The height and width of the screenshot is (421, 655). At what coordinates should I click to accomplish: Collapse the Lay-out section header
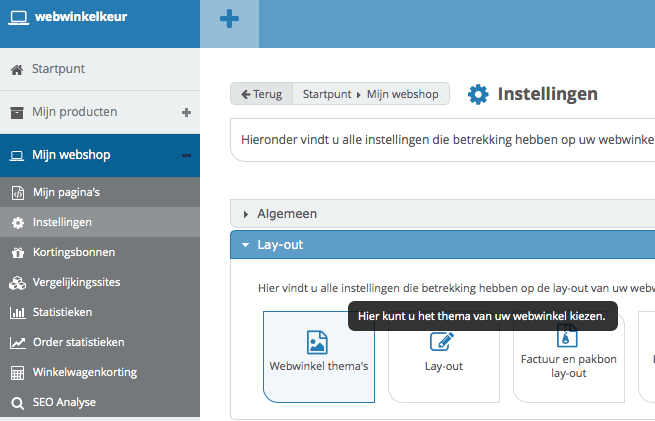click(x=280, y=244)
